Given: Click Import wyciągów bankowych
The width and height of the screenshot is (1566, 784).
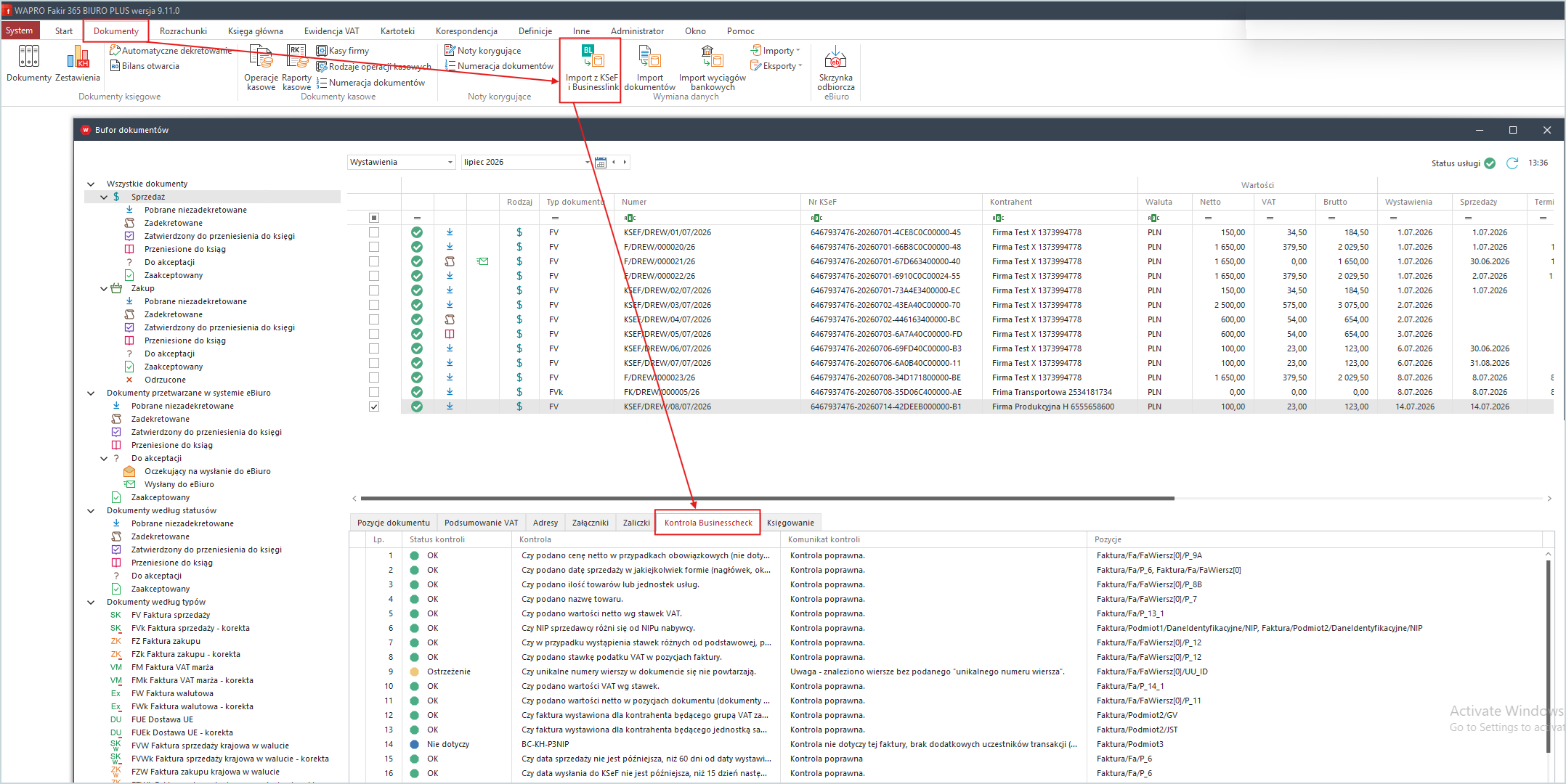Looking at the screenshot, I should tap(713, 68).
